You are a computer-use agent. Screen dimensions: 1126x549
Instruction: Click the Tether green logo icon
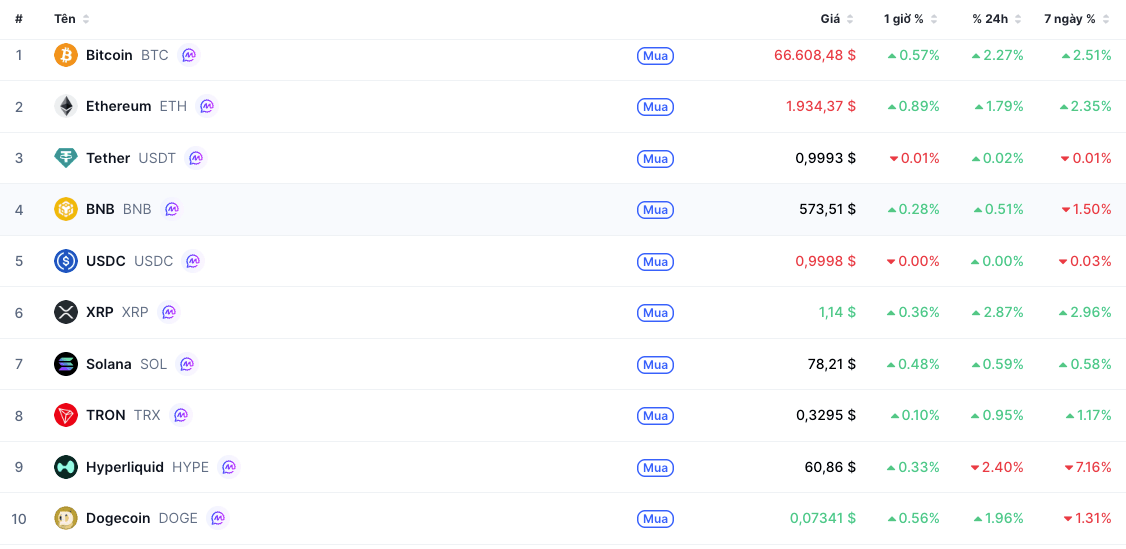tap(66, 158)
